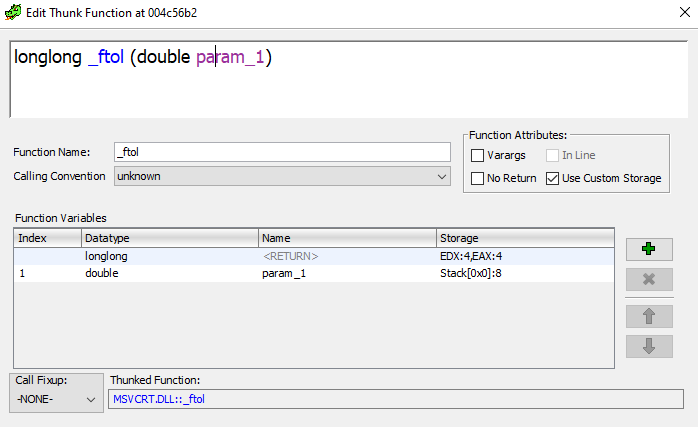This screenshot has height=427, width=698.
Task: Select the longlong datatype return cell
Action: coord(170,256)
